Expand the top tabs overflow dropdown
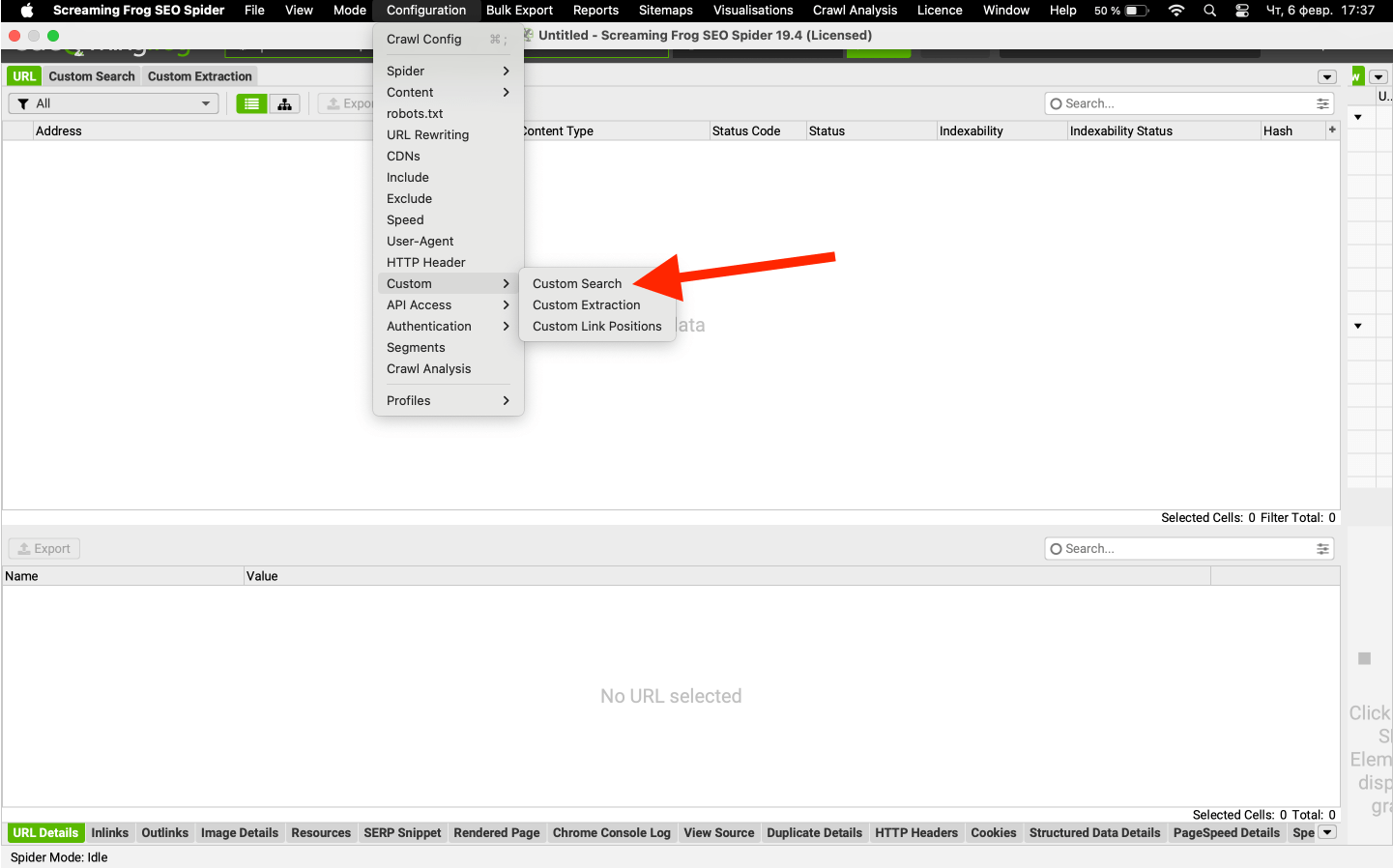The image size is (1393, 868). (1327, 77)
